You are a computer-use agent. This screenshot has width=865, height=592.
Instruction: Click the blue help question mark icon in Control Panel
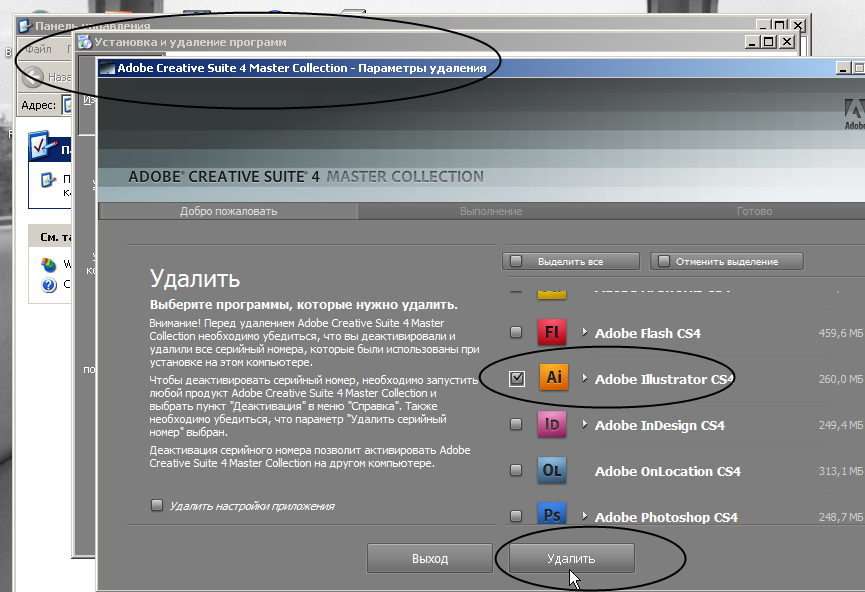(49, 285)
